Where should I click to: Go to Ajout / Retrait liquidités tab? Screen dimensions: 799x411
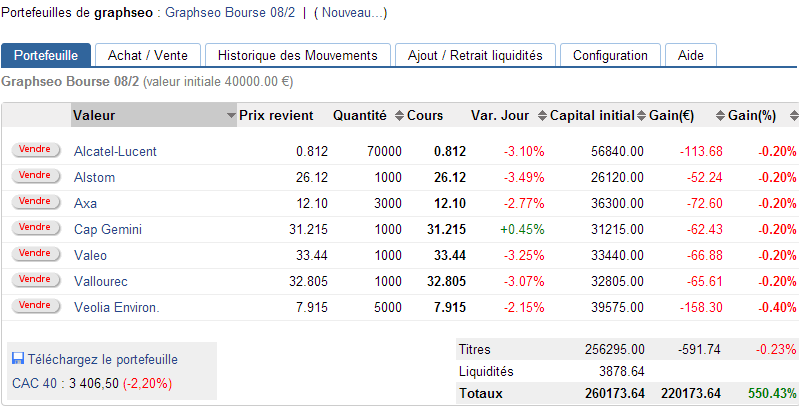pyautogui.click(x=475, y=55)
